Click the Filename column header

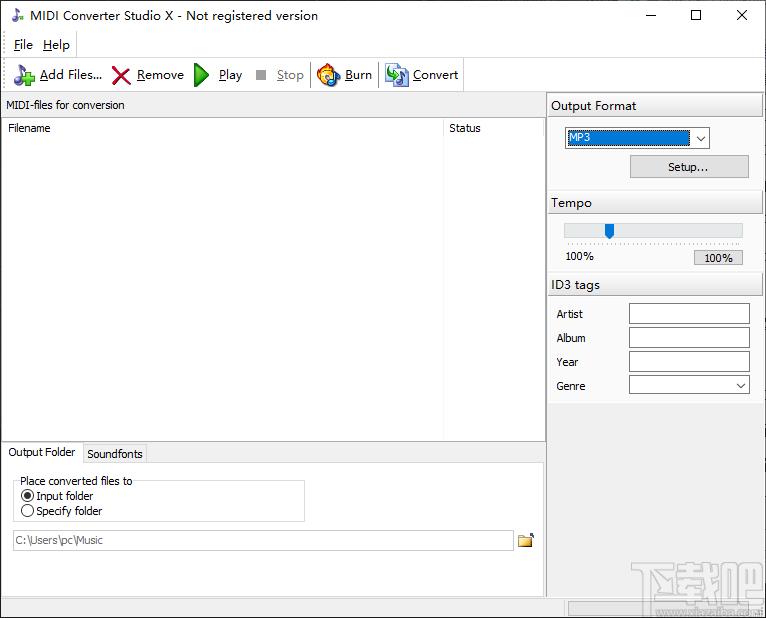223,128
